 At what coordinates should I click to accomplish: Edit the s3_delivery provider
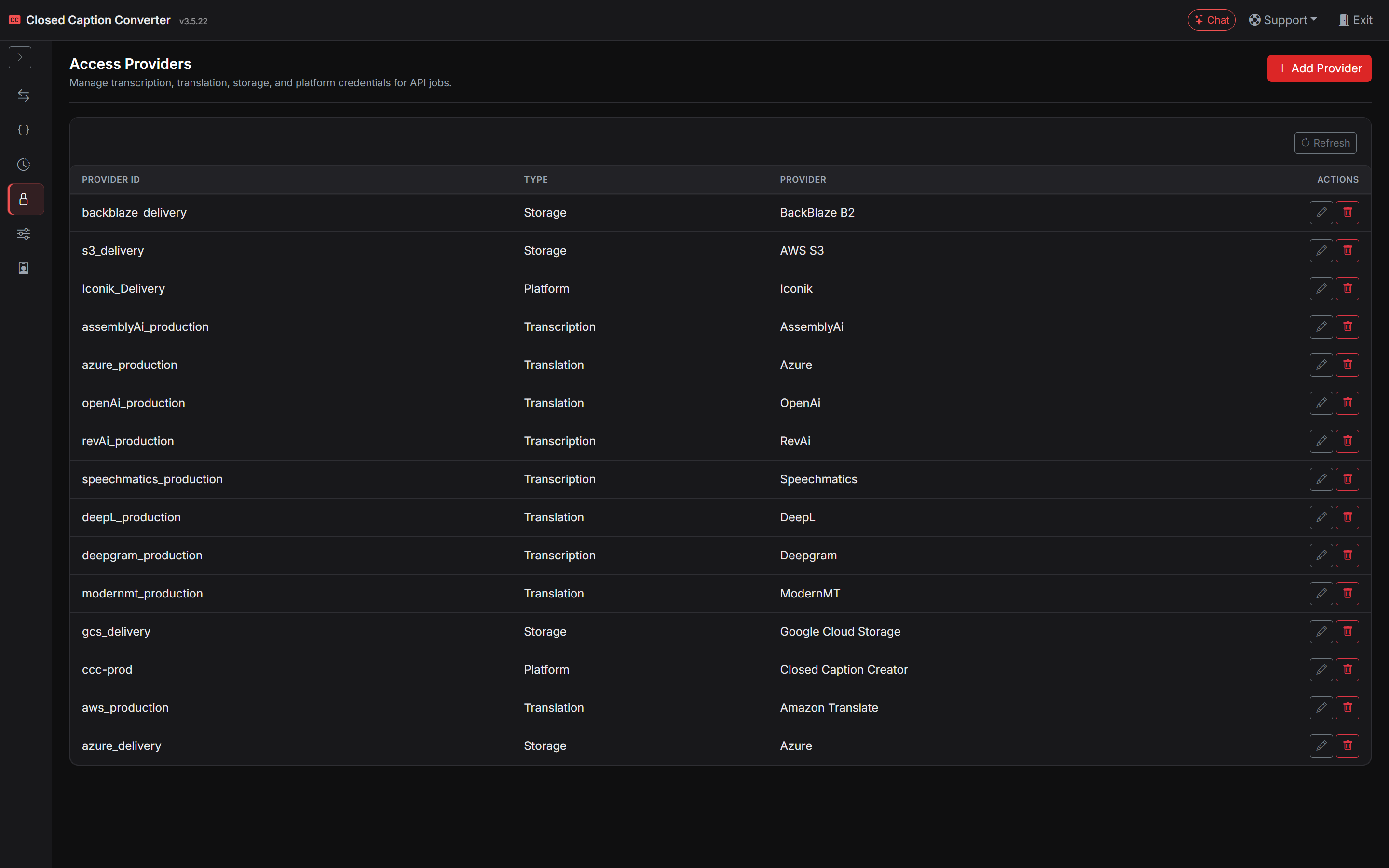click(x=1321, y=250)
